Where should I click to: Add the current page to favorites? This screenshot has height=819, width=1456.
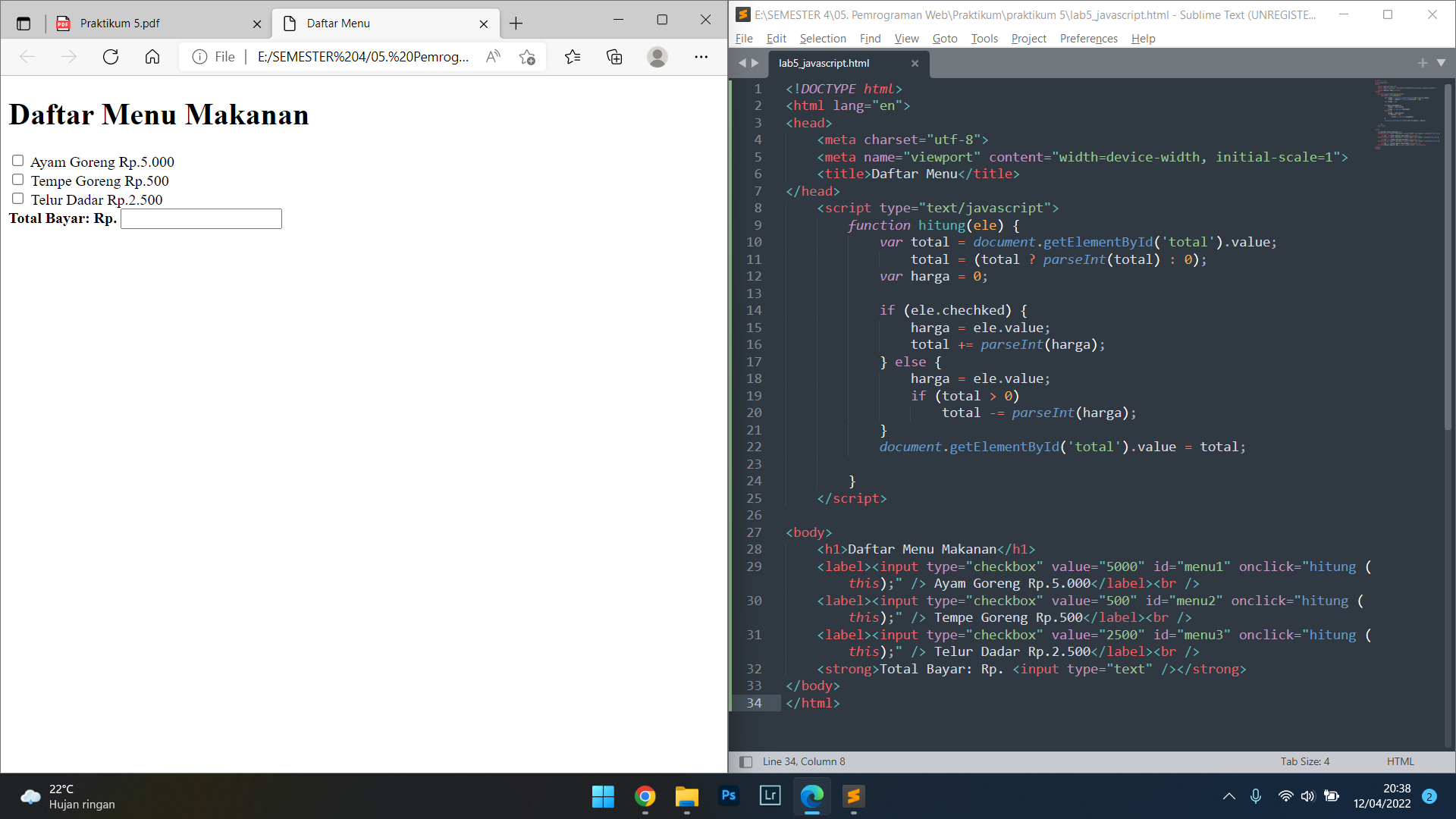click(x=529, y=57)
